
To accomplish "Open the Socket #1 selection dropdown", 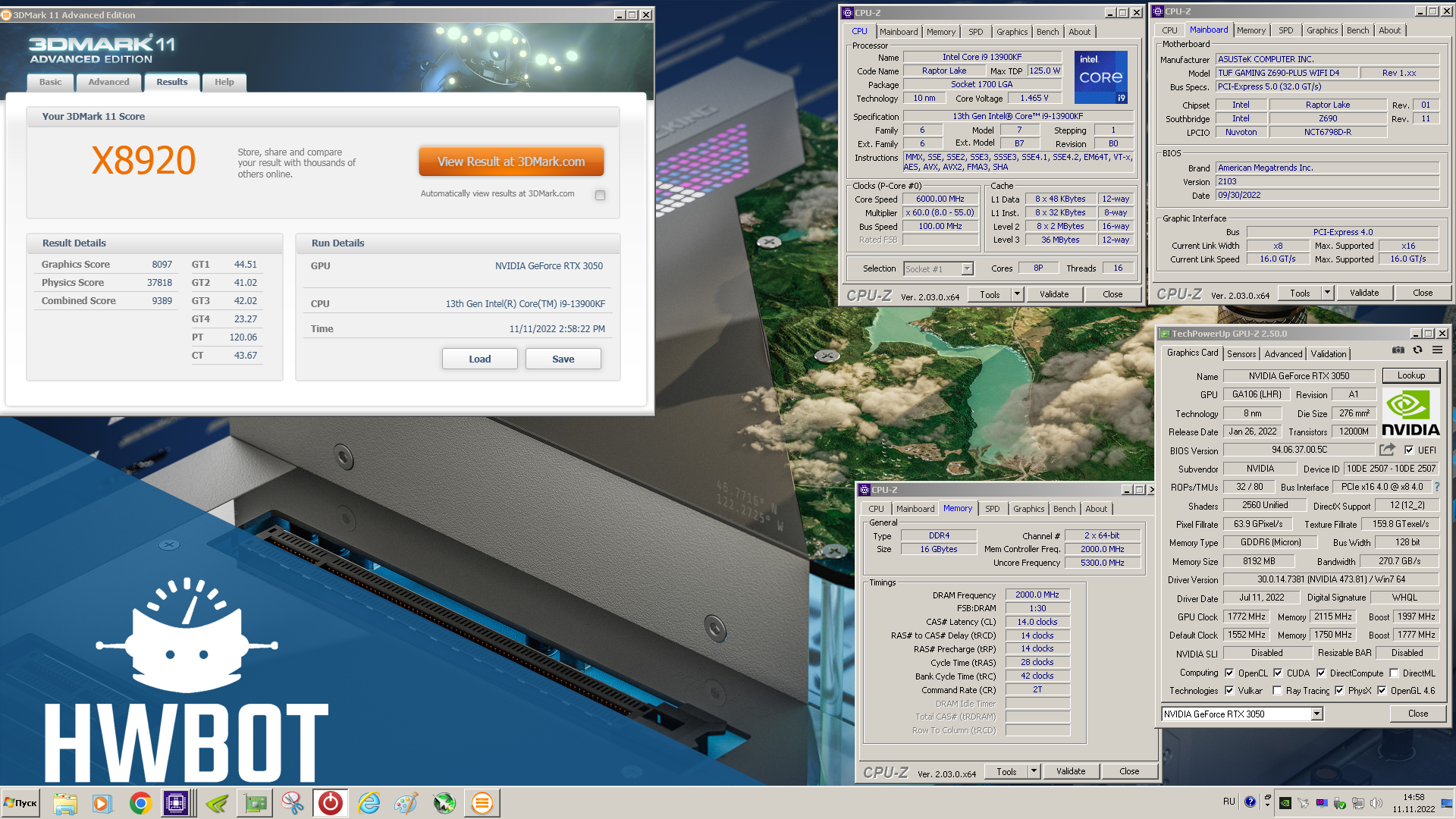I will pyautogui.click(x=967, y=268).
